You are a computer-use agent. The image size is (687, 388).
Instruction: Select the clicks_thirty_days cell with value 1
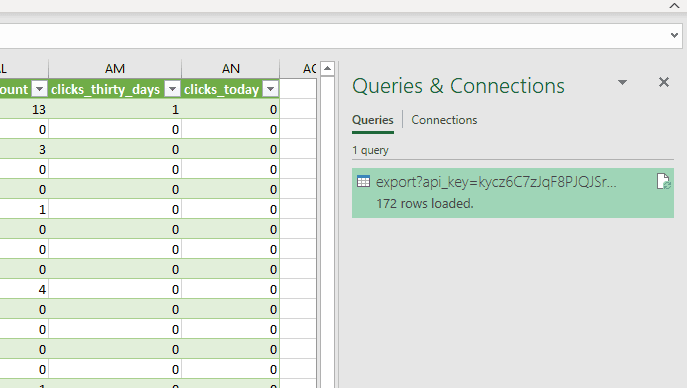click(115, 109)
